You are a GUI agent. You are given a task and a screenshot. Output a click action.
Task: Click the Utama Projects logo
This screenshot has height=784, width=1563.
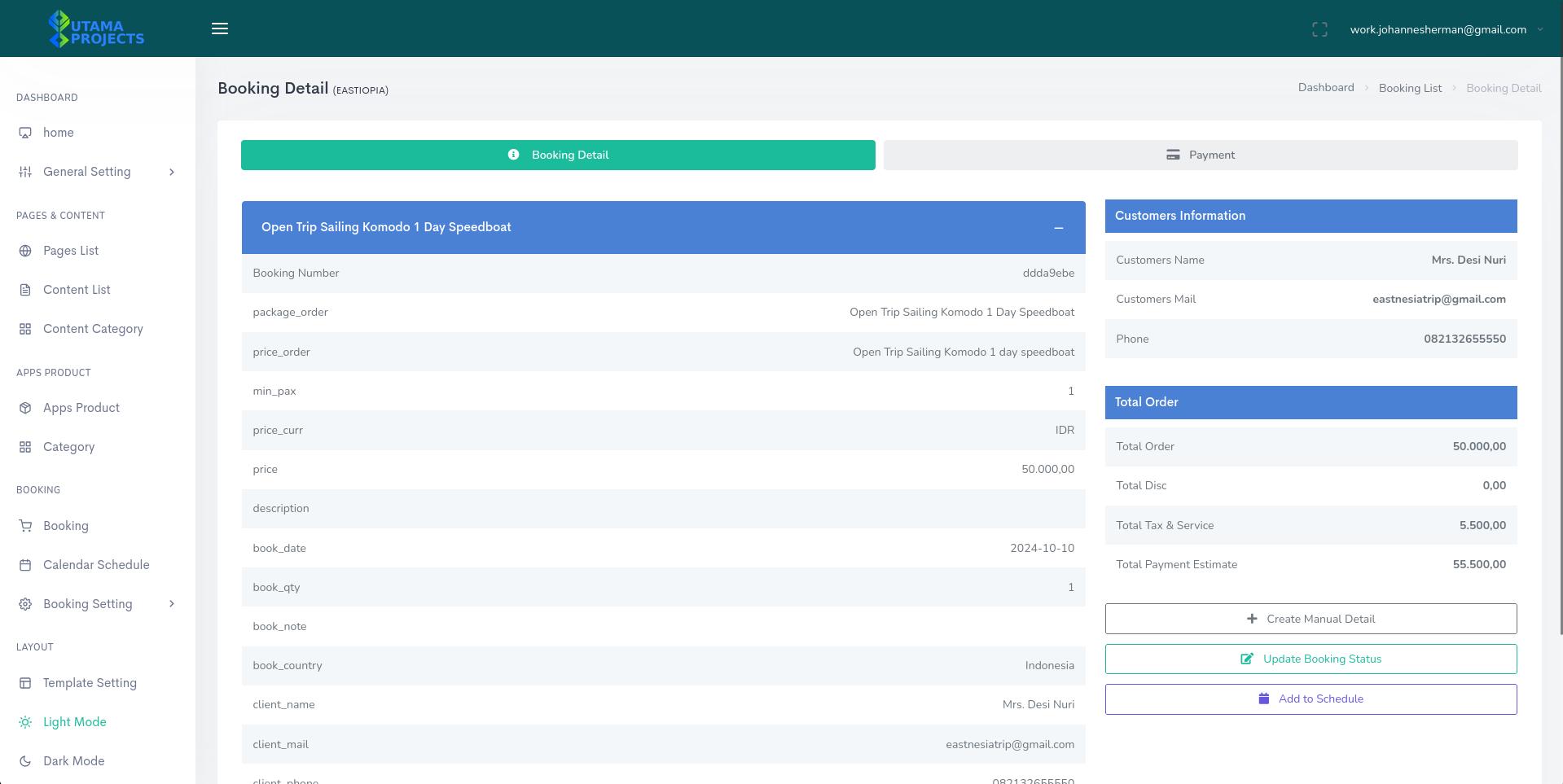[96, 29]
